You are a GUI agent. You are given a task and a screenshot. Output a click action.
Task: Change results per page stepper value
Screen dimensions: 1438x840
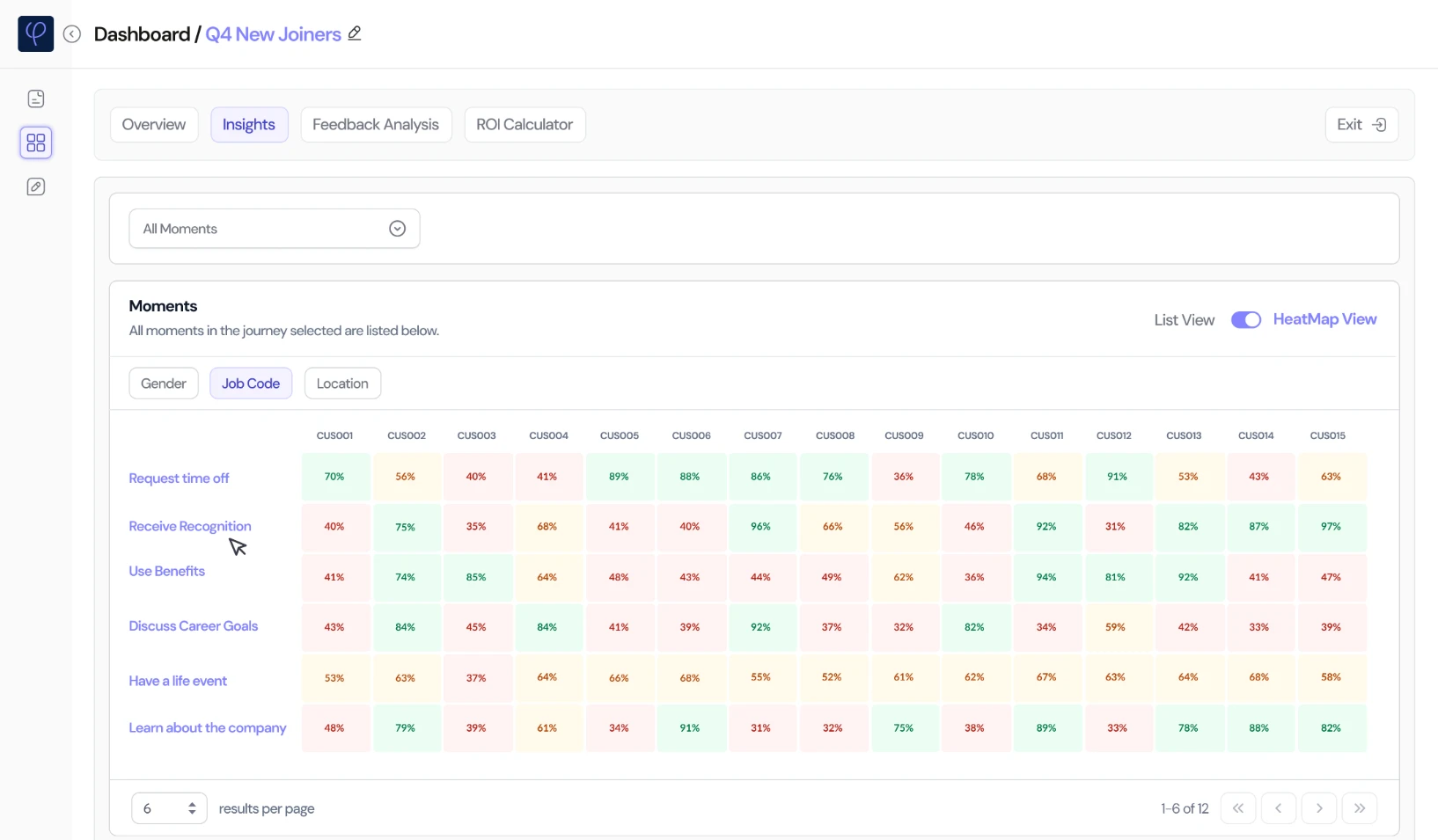pos(169,808)
